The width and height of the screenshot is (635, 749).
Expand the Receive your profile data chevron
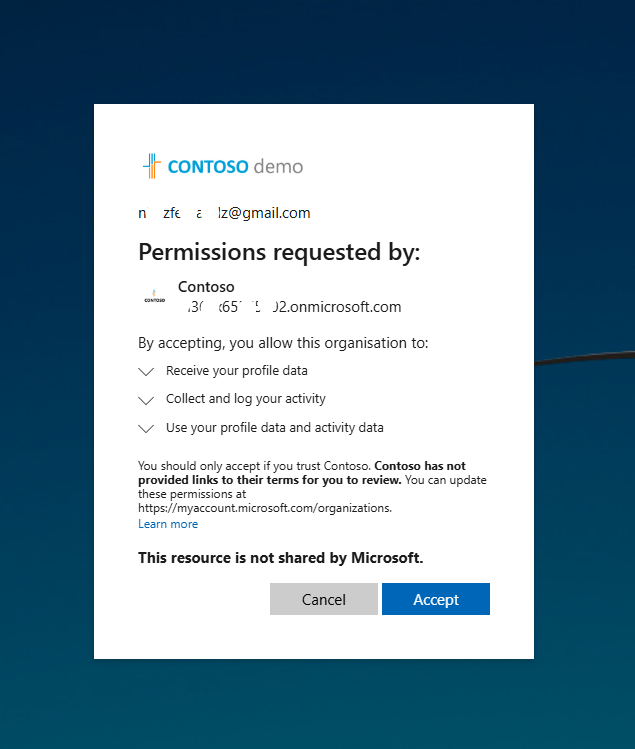click(146, 372)
